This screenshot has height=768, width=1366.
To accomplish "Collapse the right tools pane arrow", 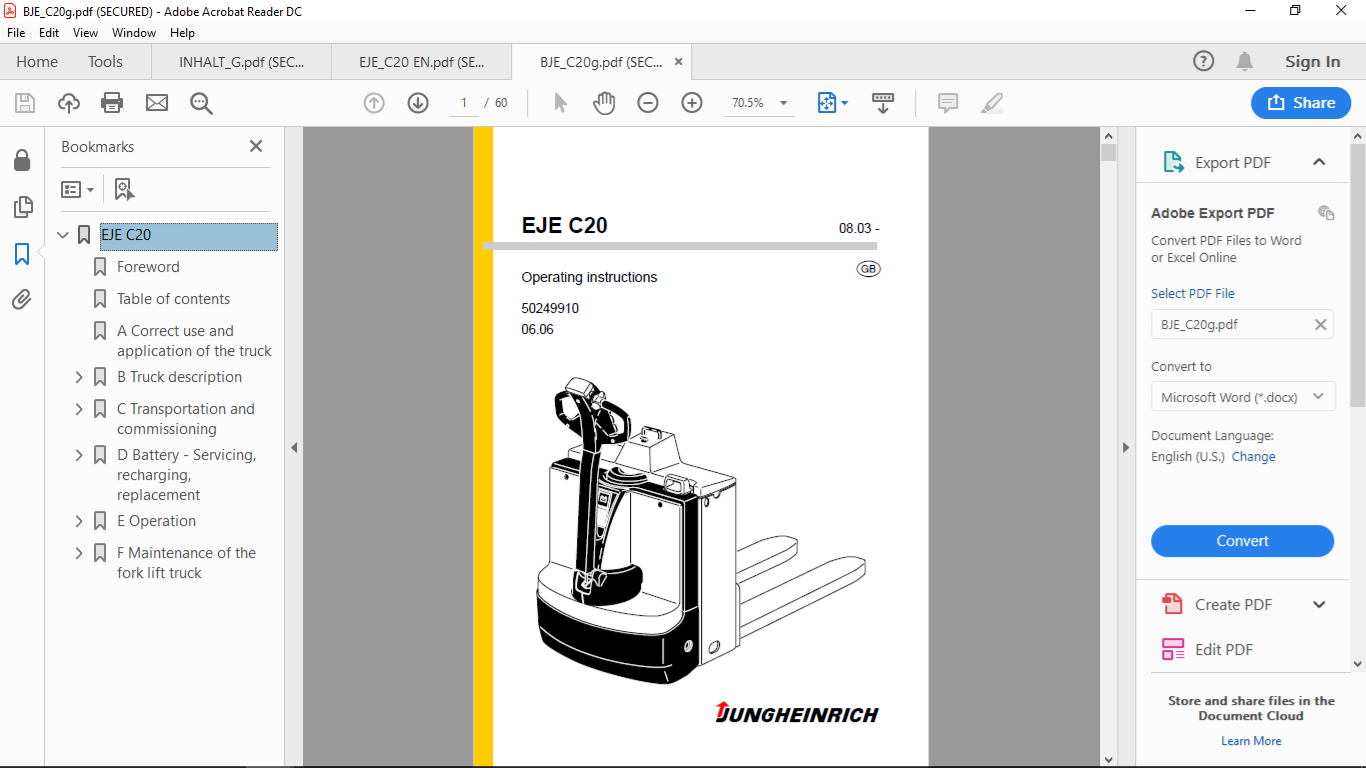I will (1126, 448).
